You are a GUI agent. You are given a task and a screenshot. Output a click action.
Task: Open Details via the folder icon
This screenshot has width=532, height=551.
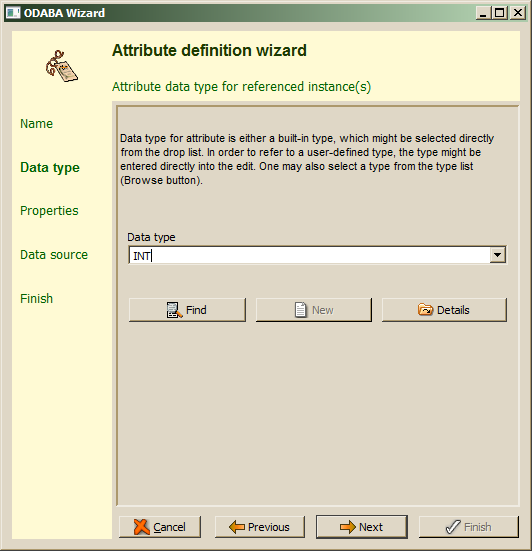coord(425,310)
